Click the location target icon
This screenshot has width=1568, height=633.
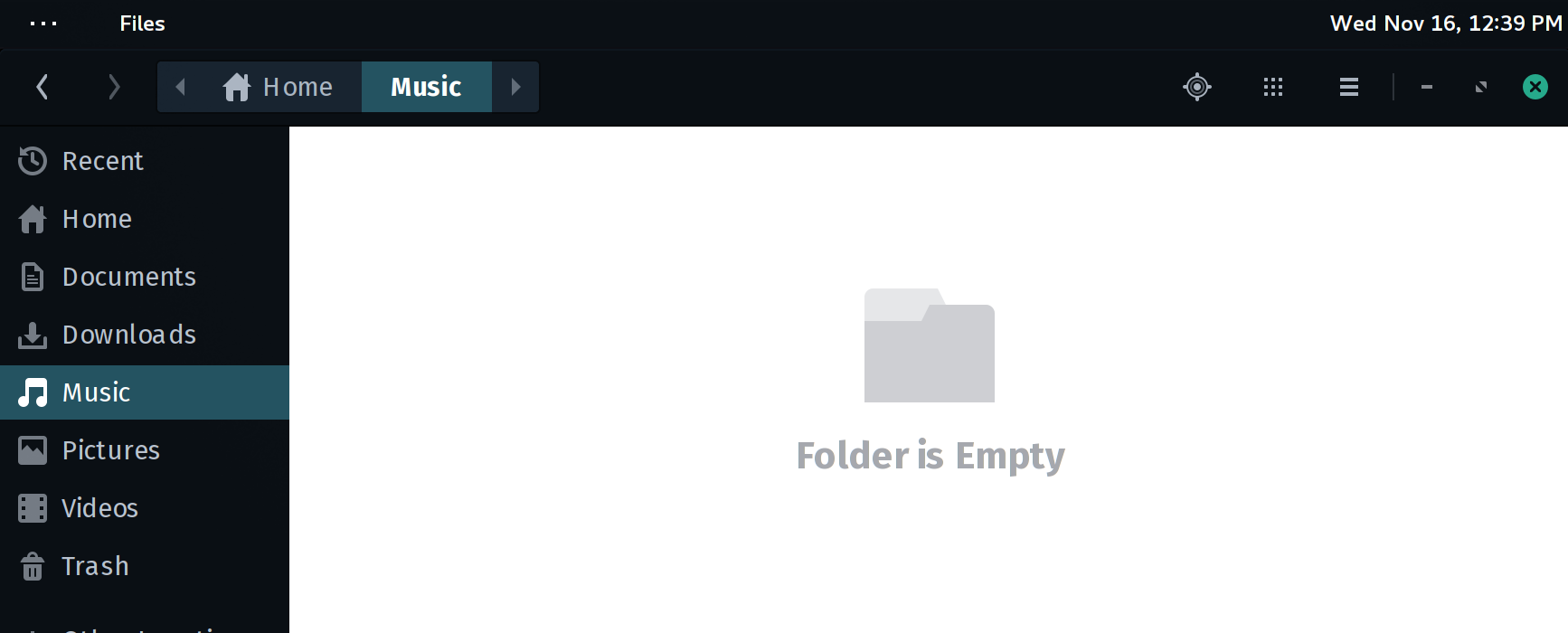click(x=1197, y=87)
